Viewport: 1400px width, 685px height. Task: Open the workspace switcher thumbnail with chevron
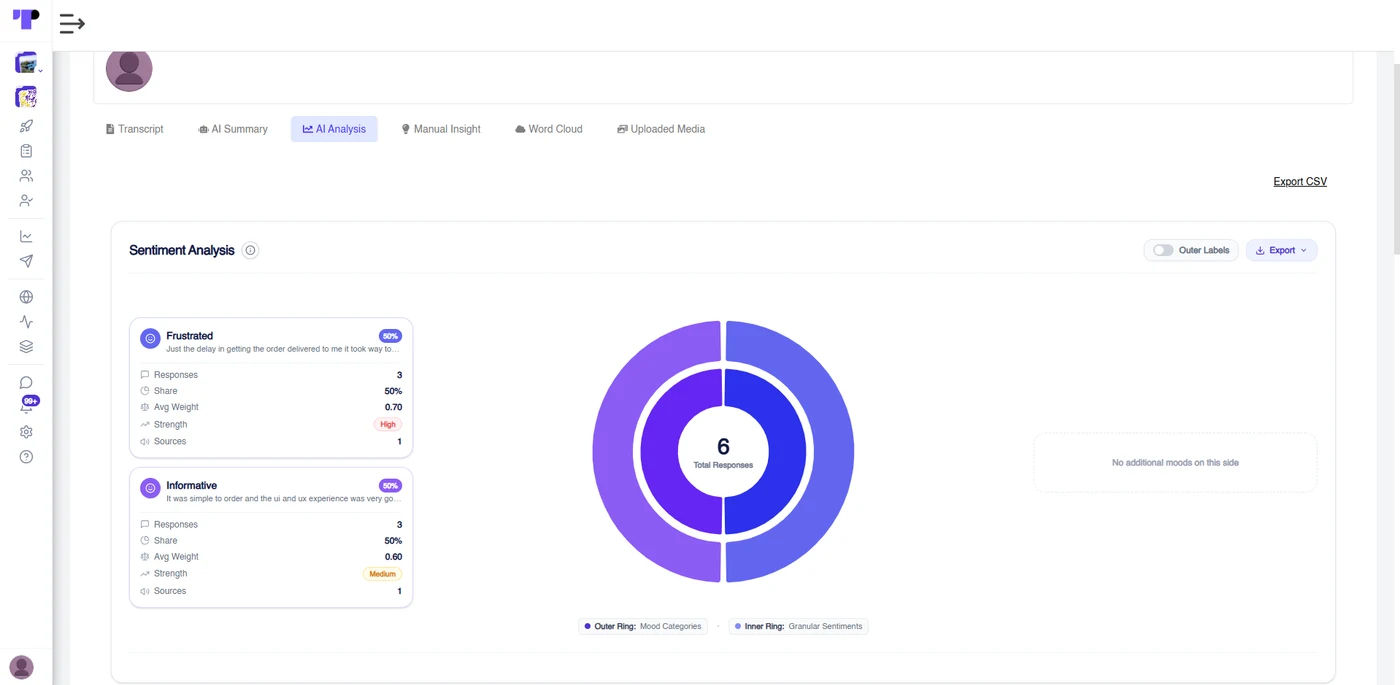click(27, 63)
